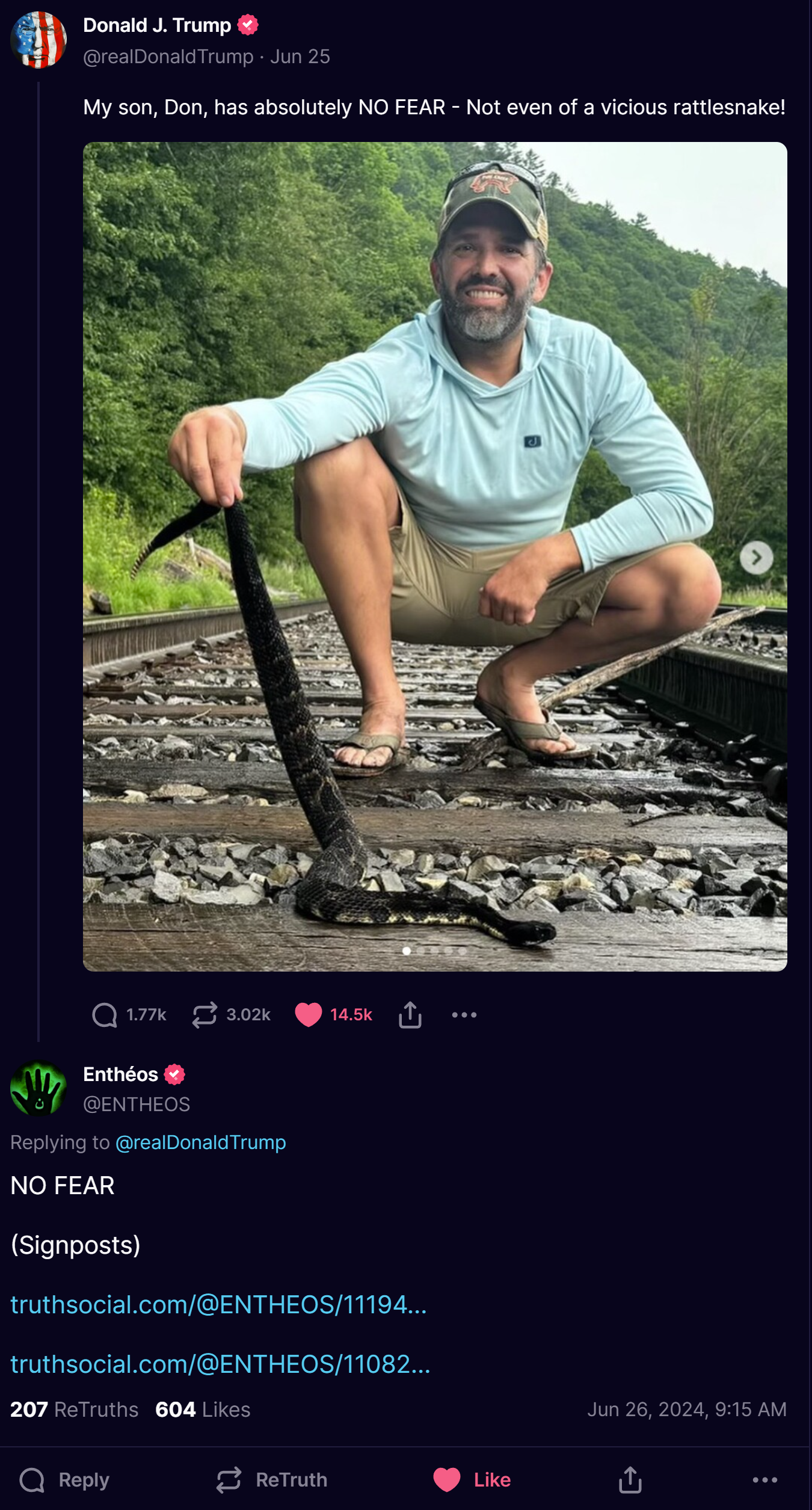Open second truthsocial.com/@ENTHEOS/11082 link
Viewport: 812px width, 1510px height.
(220, 1364)
